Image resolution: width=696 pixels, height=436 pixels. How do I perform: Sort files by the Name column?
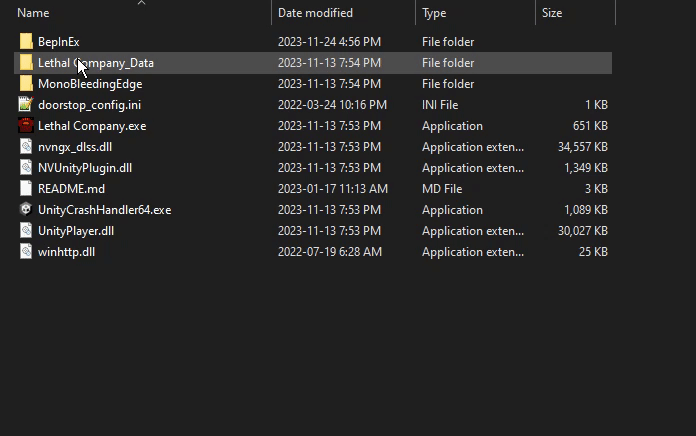[x=34, y=13]
